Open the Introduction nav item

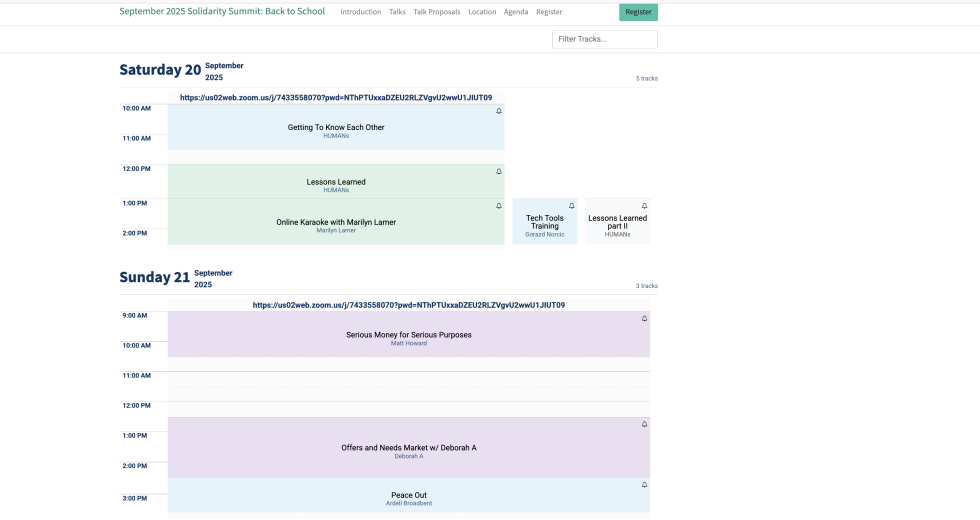(360, 12)
